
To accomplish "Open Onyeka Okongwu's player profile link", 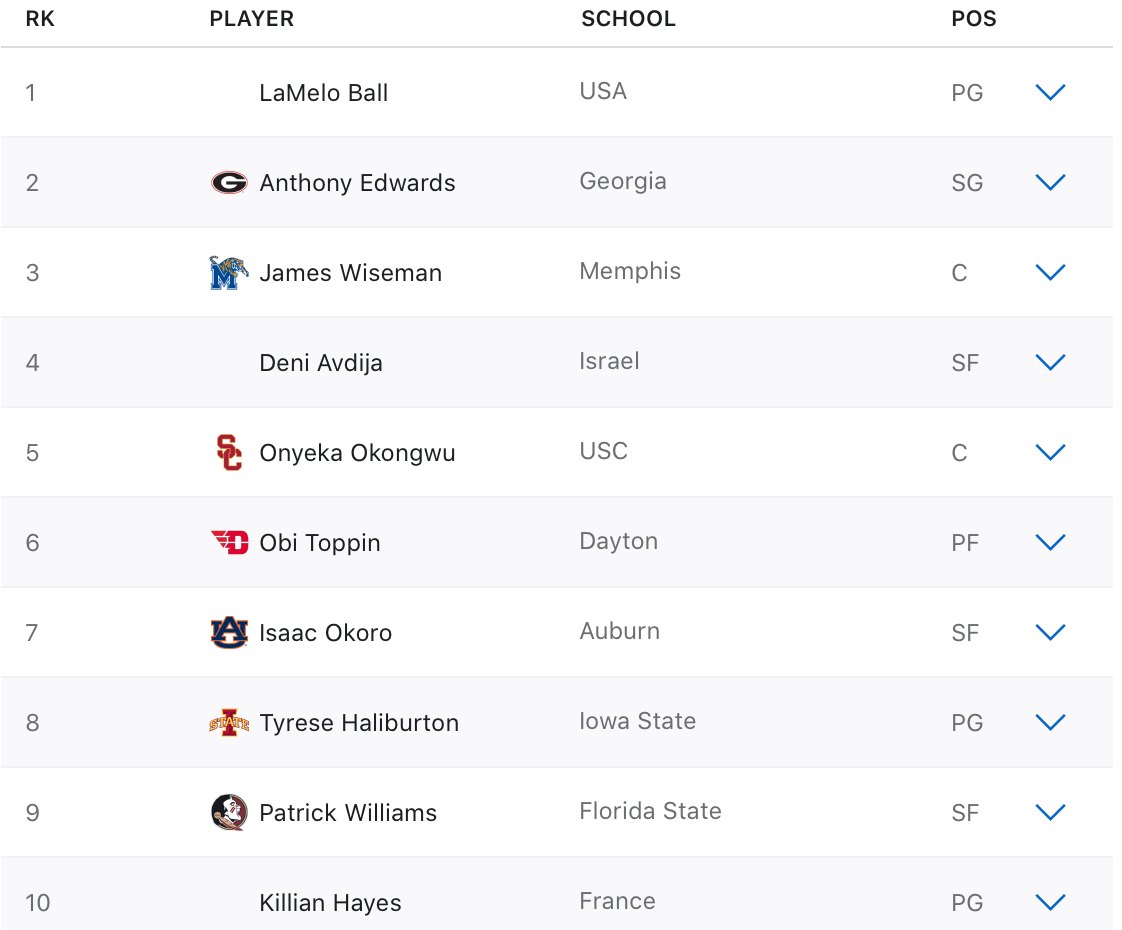I will coord(357,454).
